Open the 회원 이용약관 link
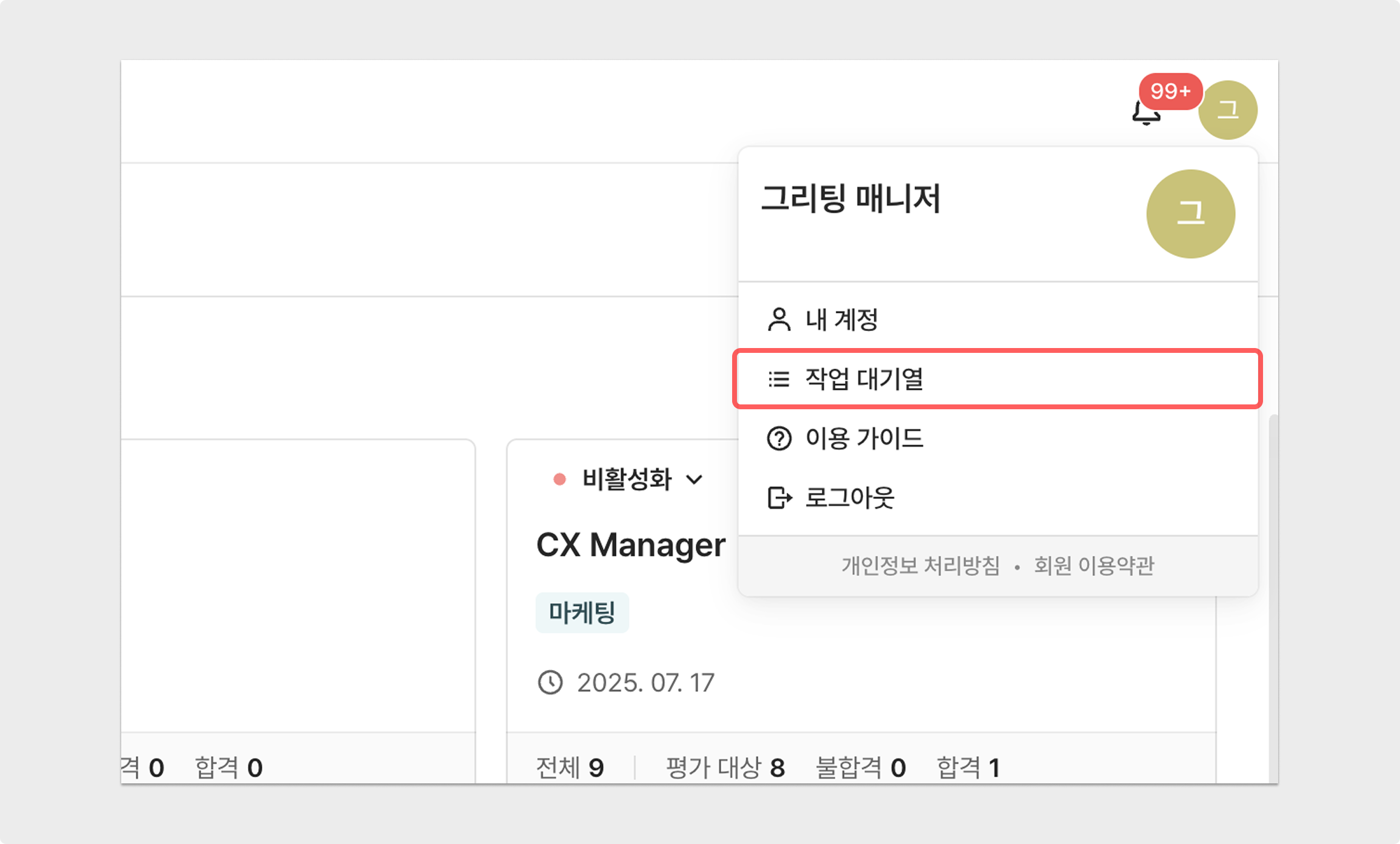Viewport: 1400px width, 844px height. pos(1094,566)
